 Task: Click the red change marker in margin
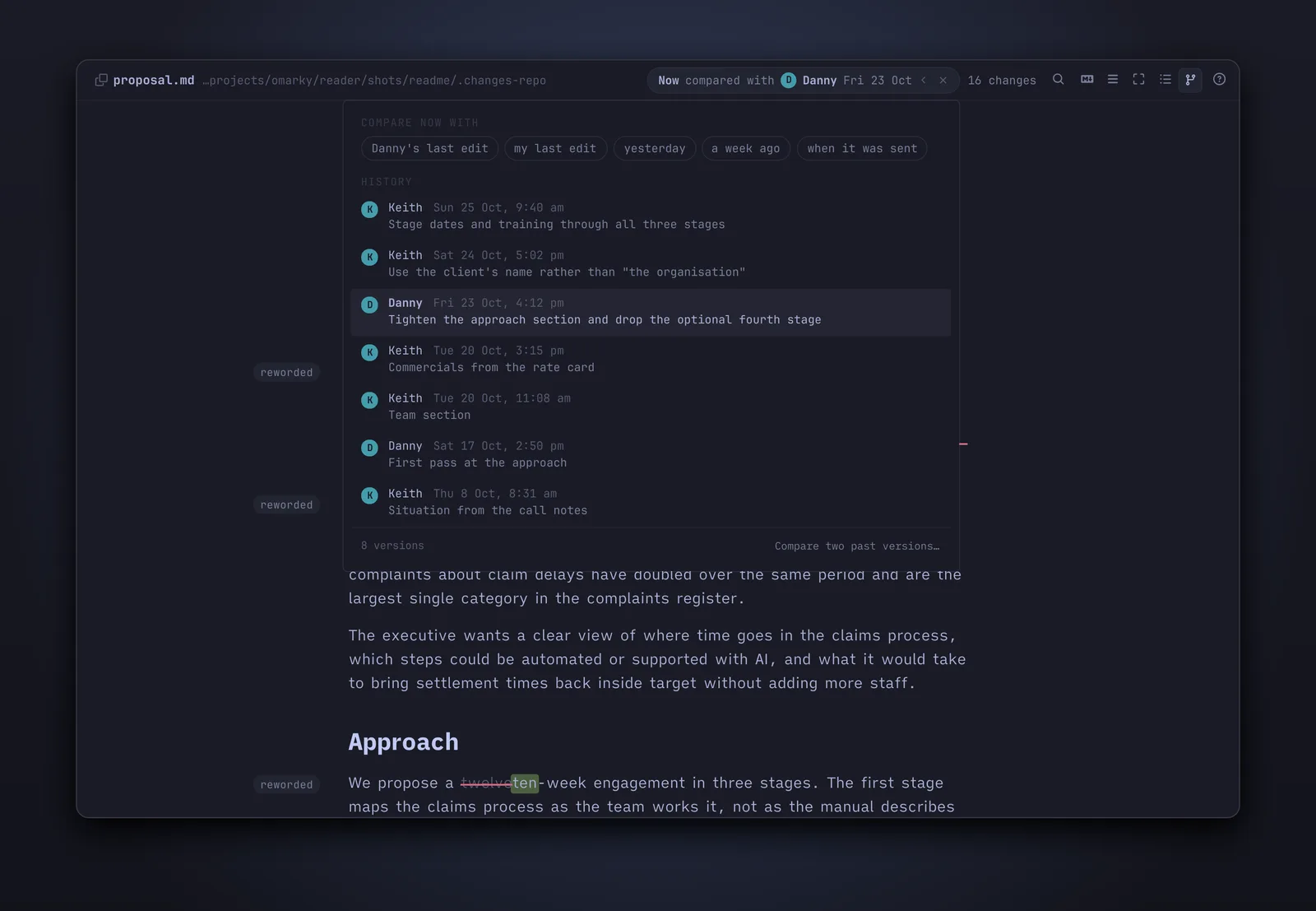tap(963, 444)
